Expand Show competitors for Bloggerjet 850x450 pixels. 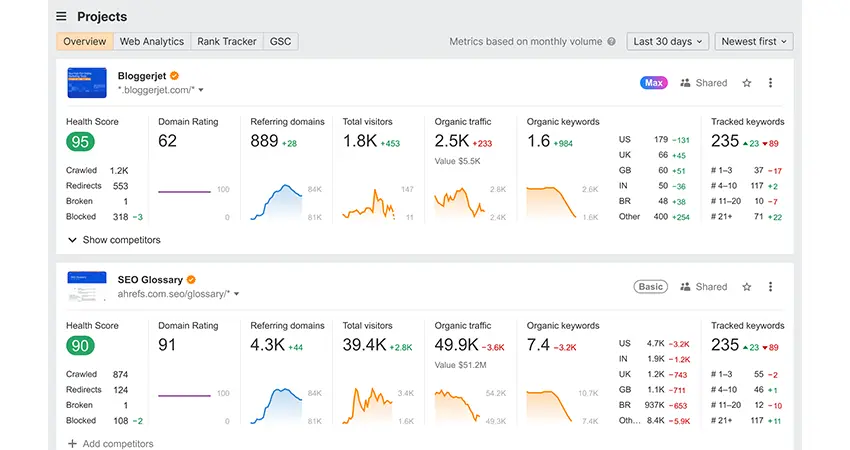pos(114,240)
